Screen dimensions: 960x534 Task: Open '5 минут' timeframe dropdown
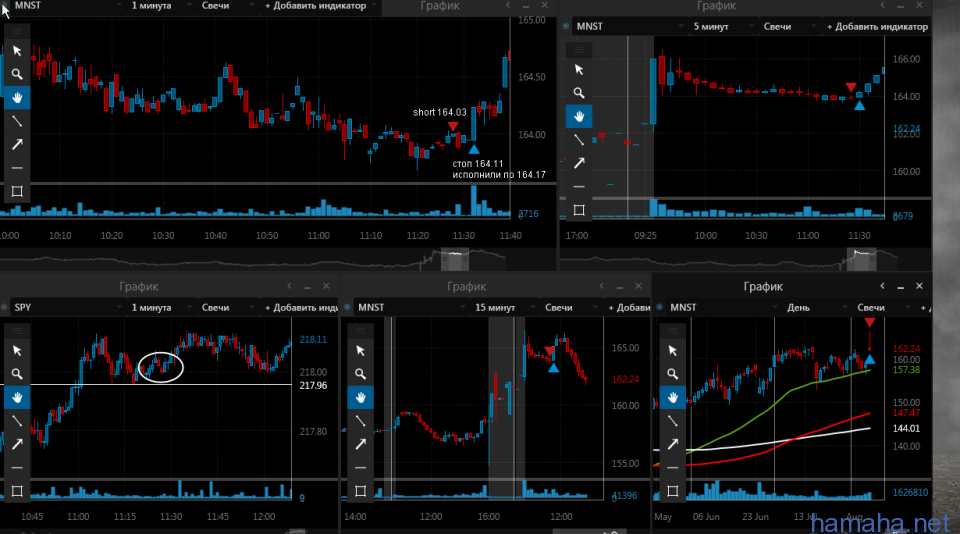click(x=722, y=26)
